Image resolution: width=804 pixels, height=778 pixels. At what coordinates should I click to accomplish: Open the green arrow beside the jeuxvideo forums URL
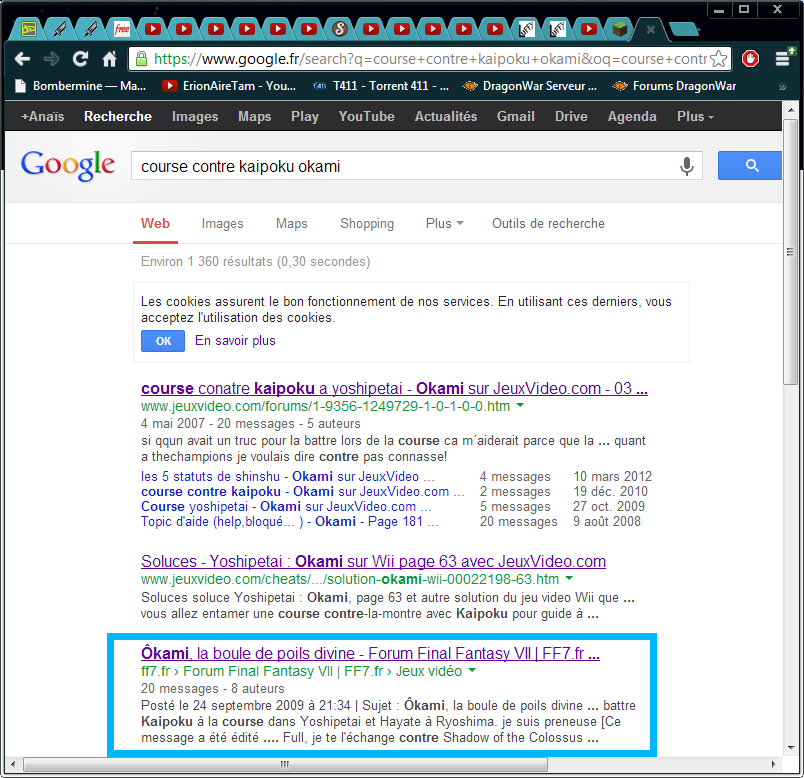click(x=520, y=405)
